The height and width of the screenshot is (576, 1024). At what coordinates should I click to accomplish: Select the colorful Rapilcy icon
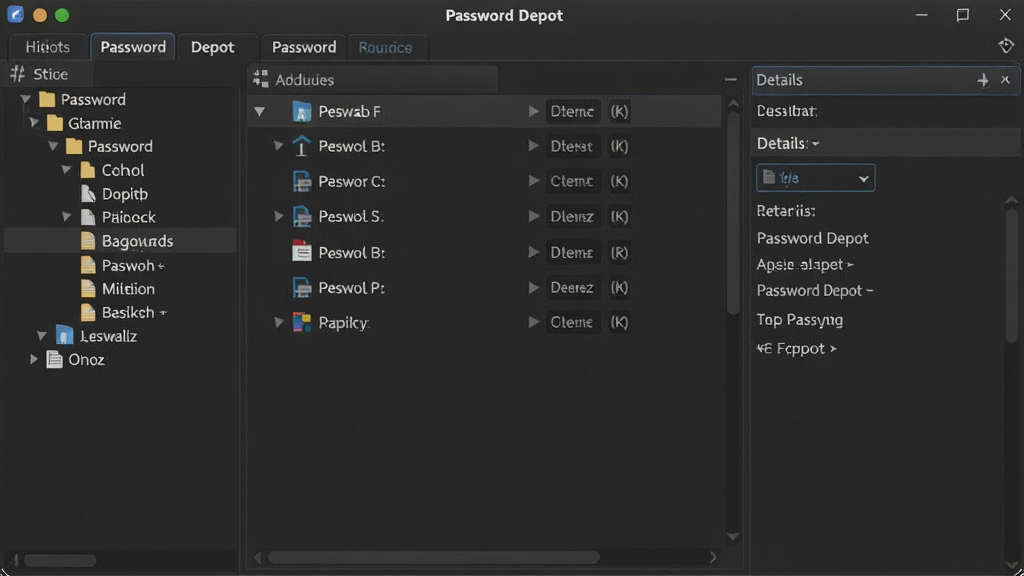tap(301, 322)
